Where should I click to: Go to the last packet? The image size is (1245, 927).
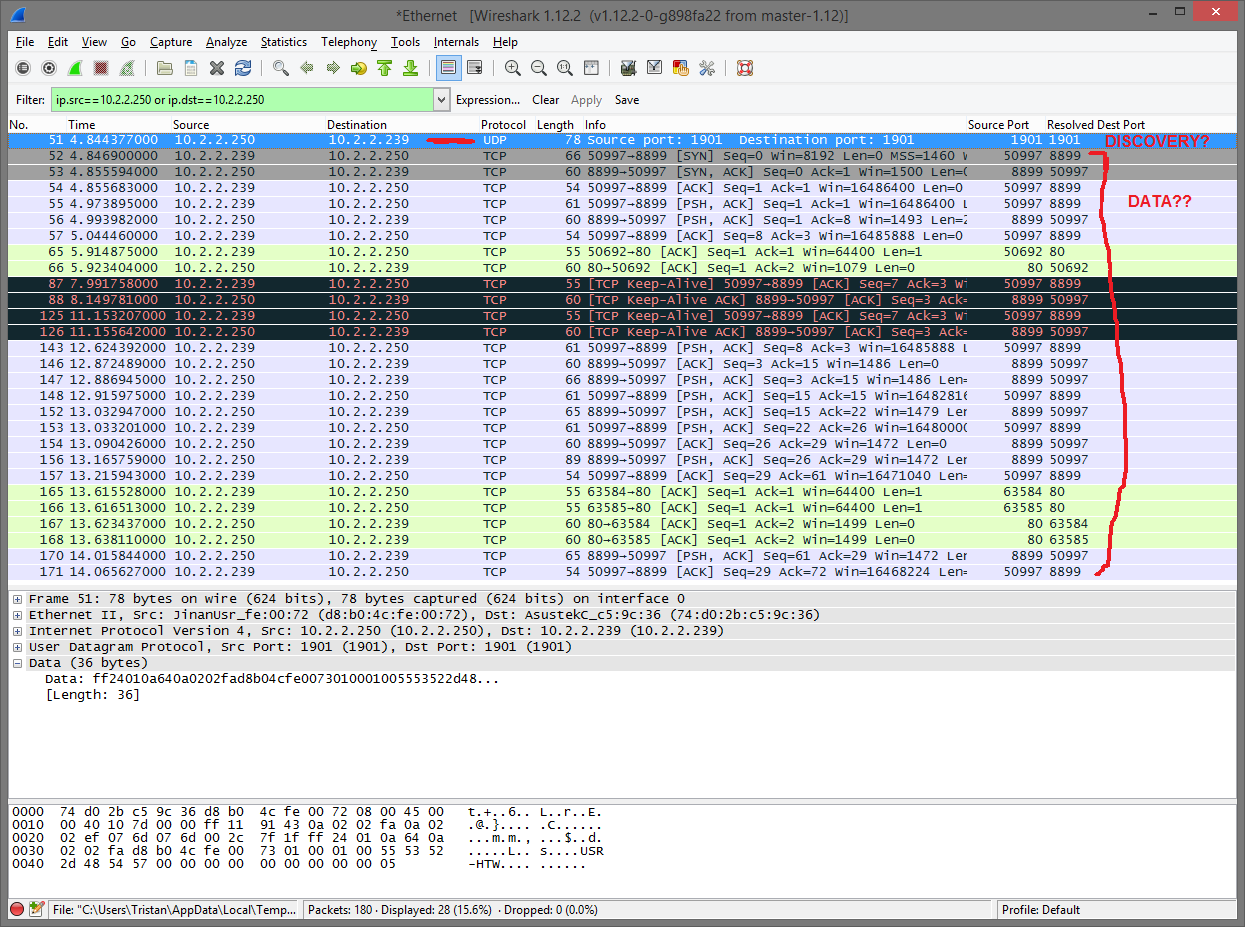(411, 68)
